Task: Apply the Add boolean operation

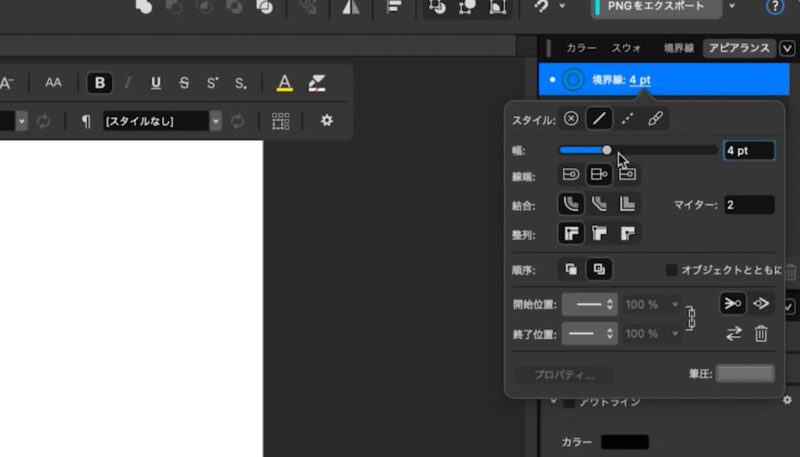Action: pos(144,7)
